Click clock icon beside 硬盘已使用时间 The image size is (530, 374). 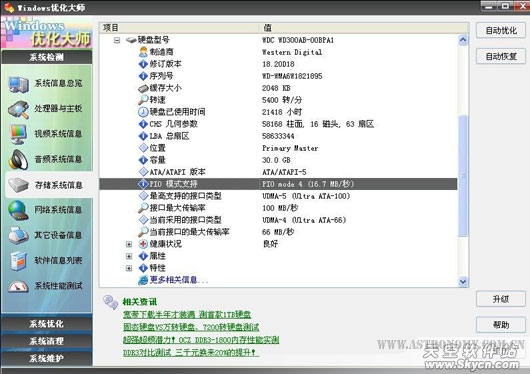[x=143, y=112]
